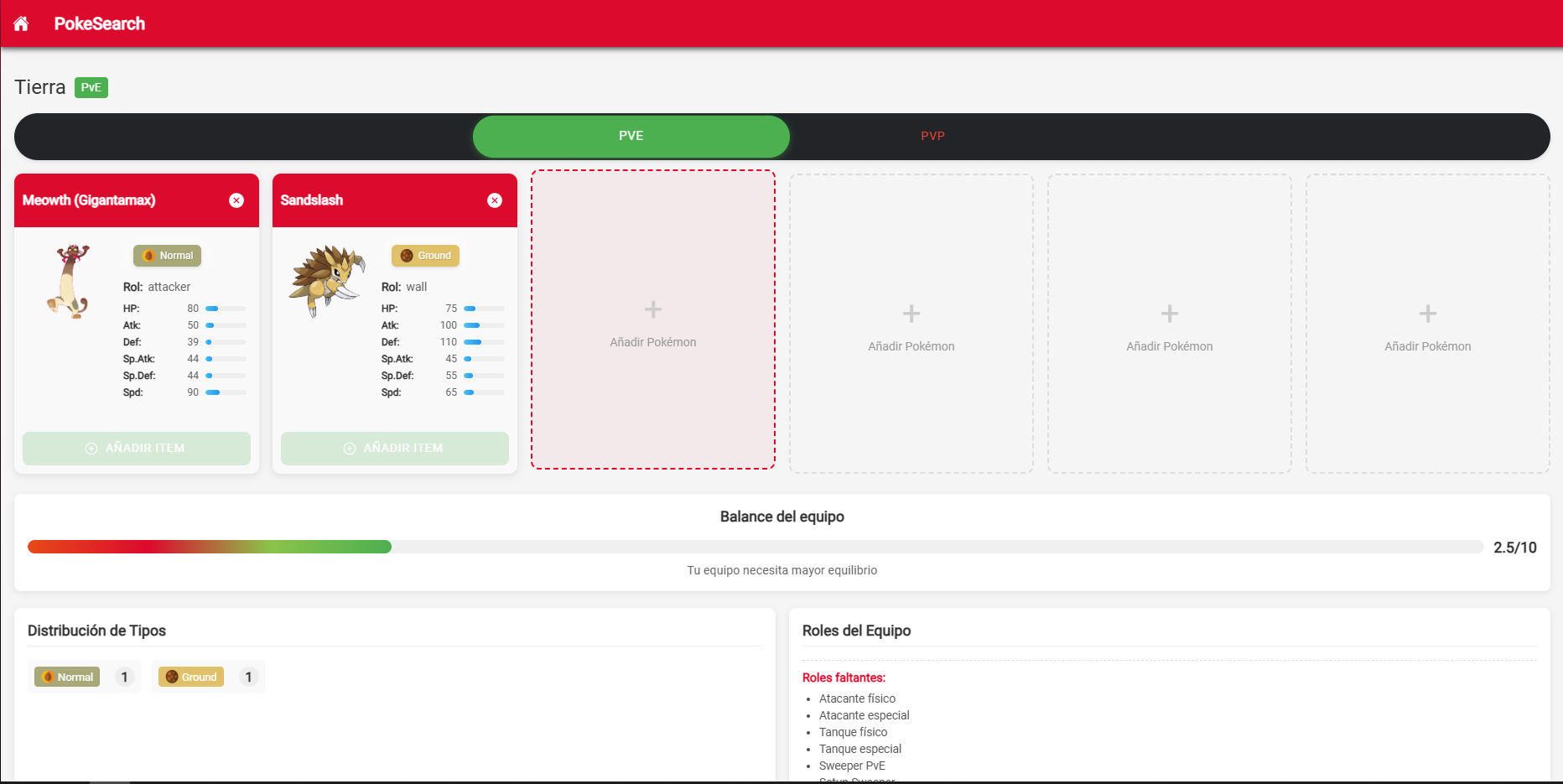Viewport: 1563px width, 784px height.
Task: Add a Pokémon in the fifth team slot
Action: [x=1170, y=324]
